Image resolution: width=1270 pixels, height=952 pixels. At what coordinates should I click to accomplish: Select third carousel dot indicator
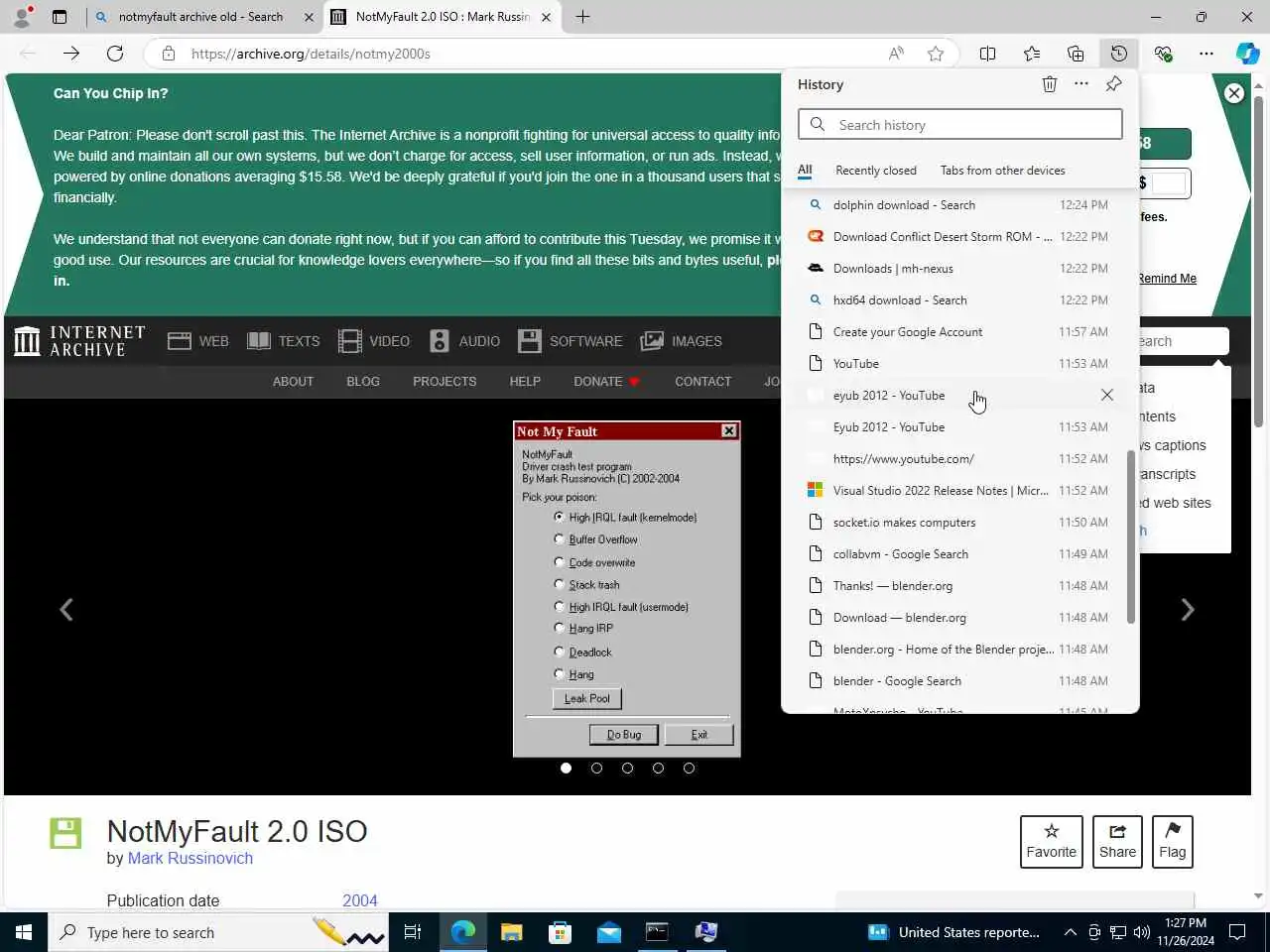[627, 768]
